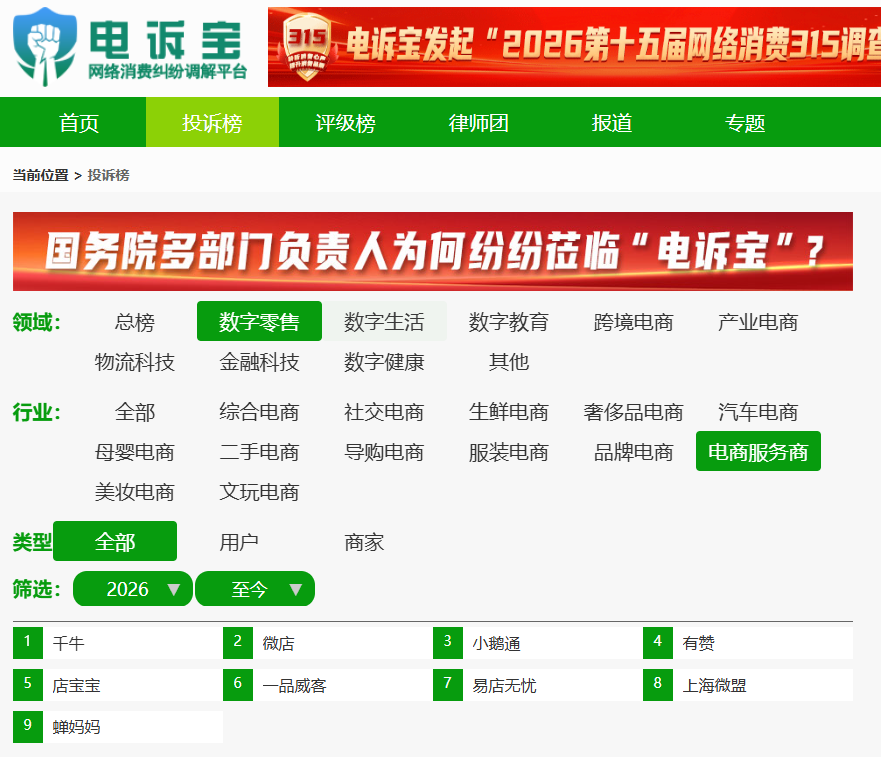This screenshot has height=757, width=881.
Task: Open the 律师团 nav item
Action: point(479,123)
